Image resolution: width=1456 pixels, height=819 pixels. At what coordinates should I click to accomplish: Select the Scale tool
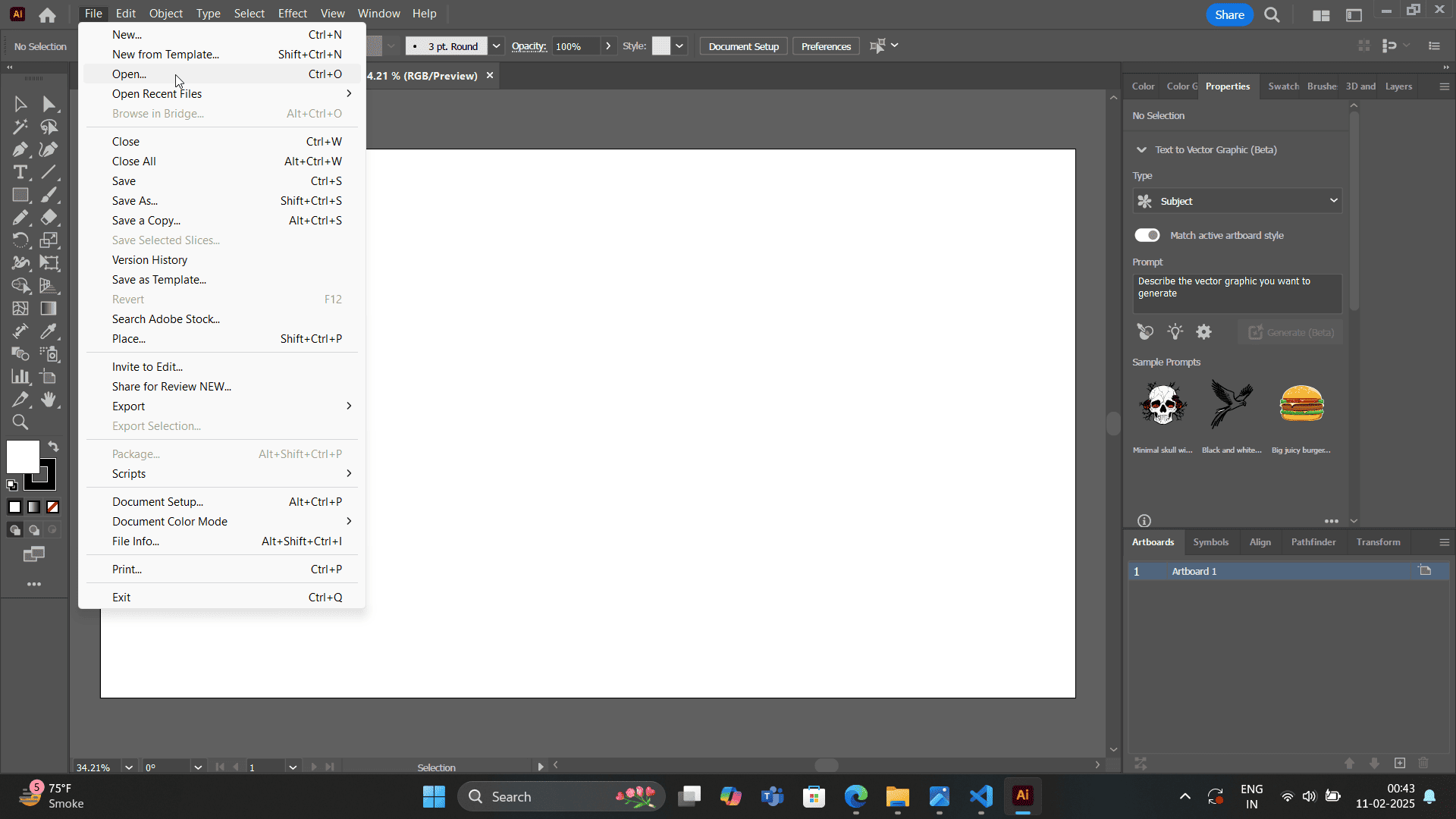pos(49,240)
